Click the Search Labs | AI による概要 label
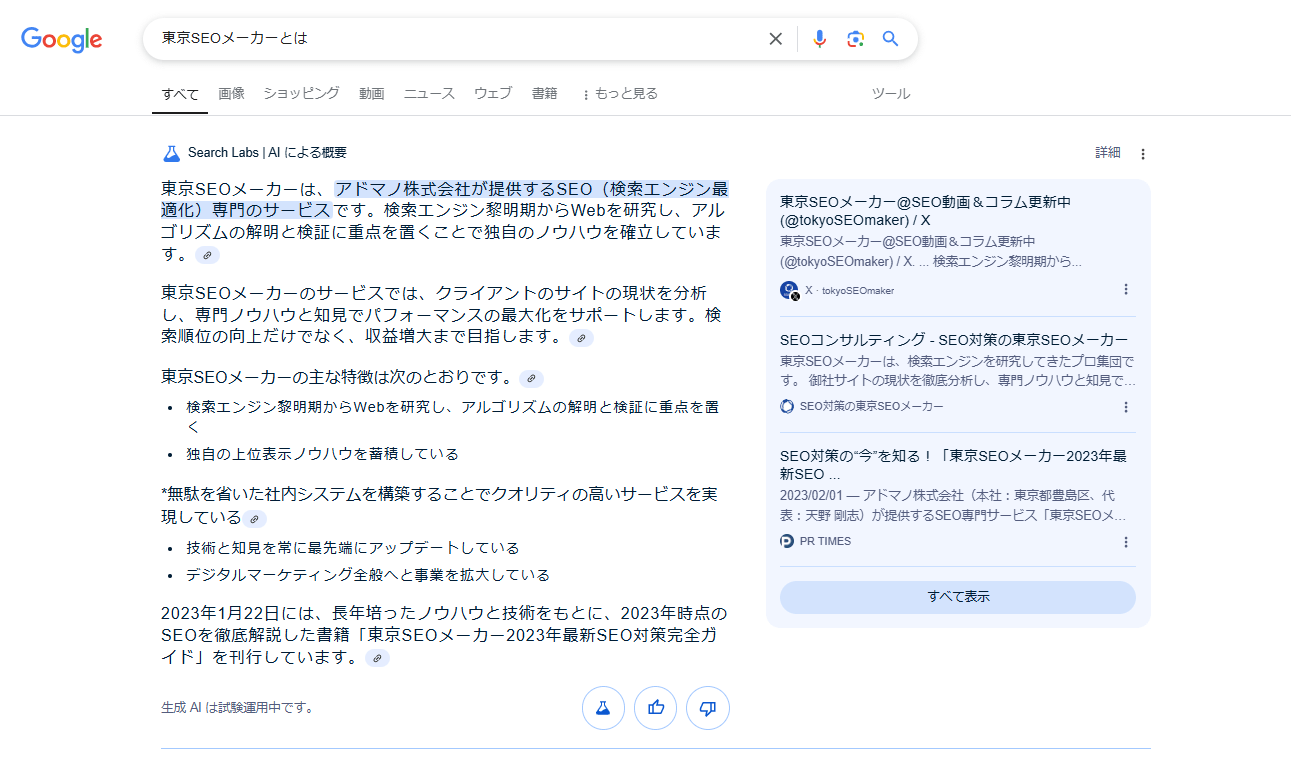The height and width of the screenshot is (768, 1291). [267, 153]
